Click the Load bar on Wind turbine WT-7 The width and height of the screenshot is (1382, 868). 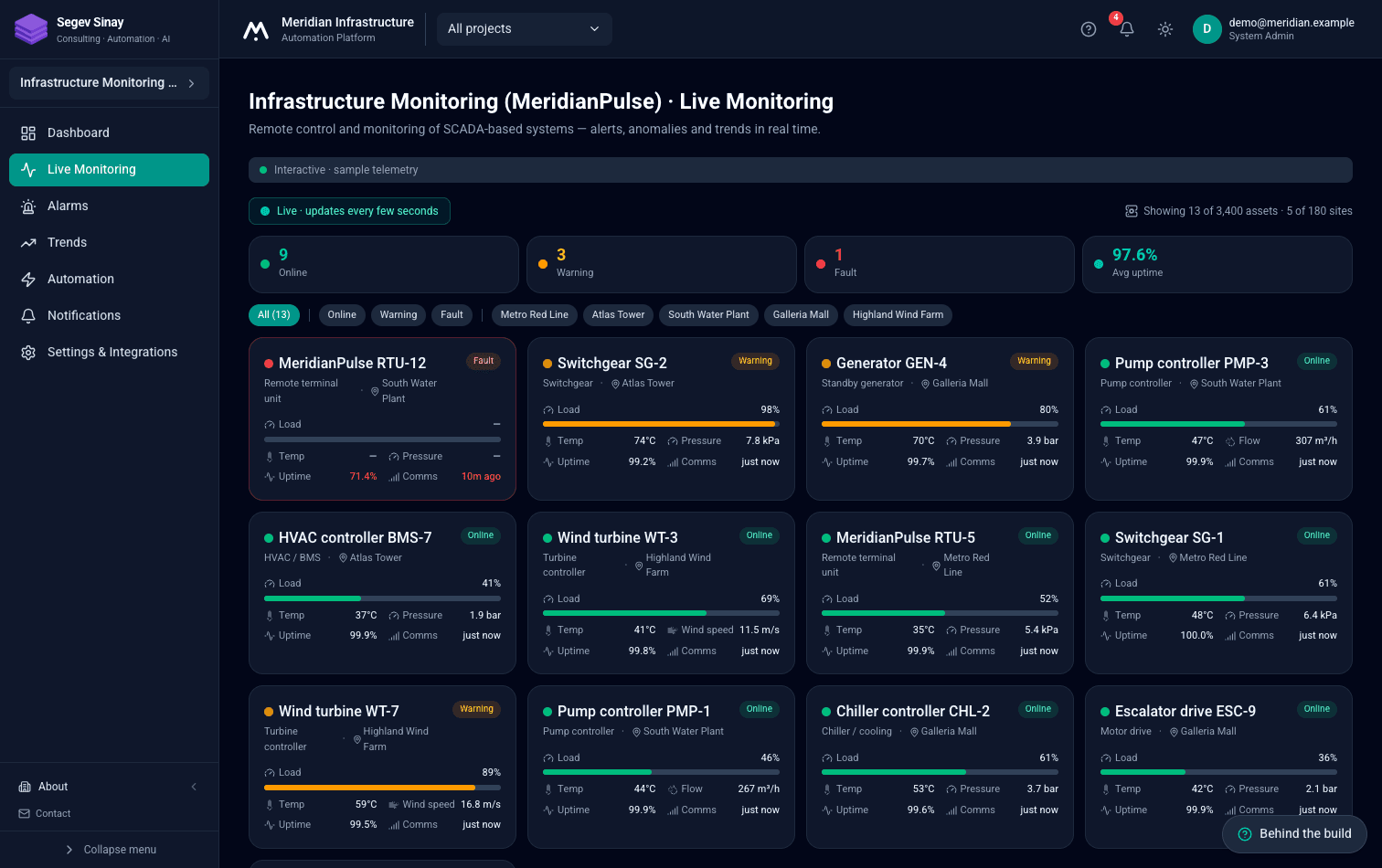(382, 787)
